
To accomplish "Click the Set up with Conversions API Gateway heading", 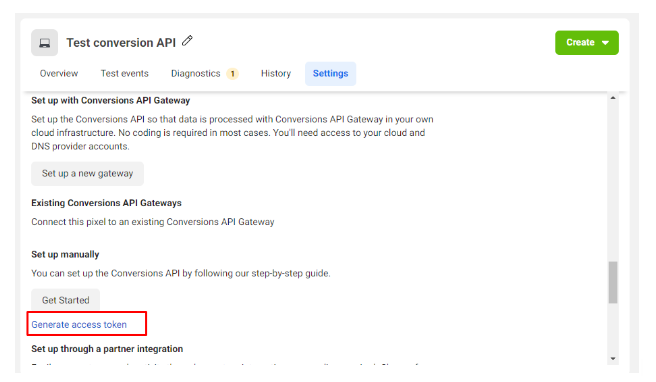I will pos(110,100).
